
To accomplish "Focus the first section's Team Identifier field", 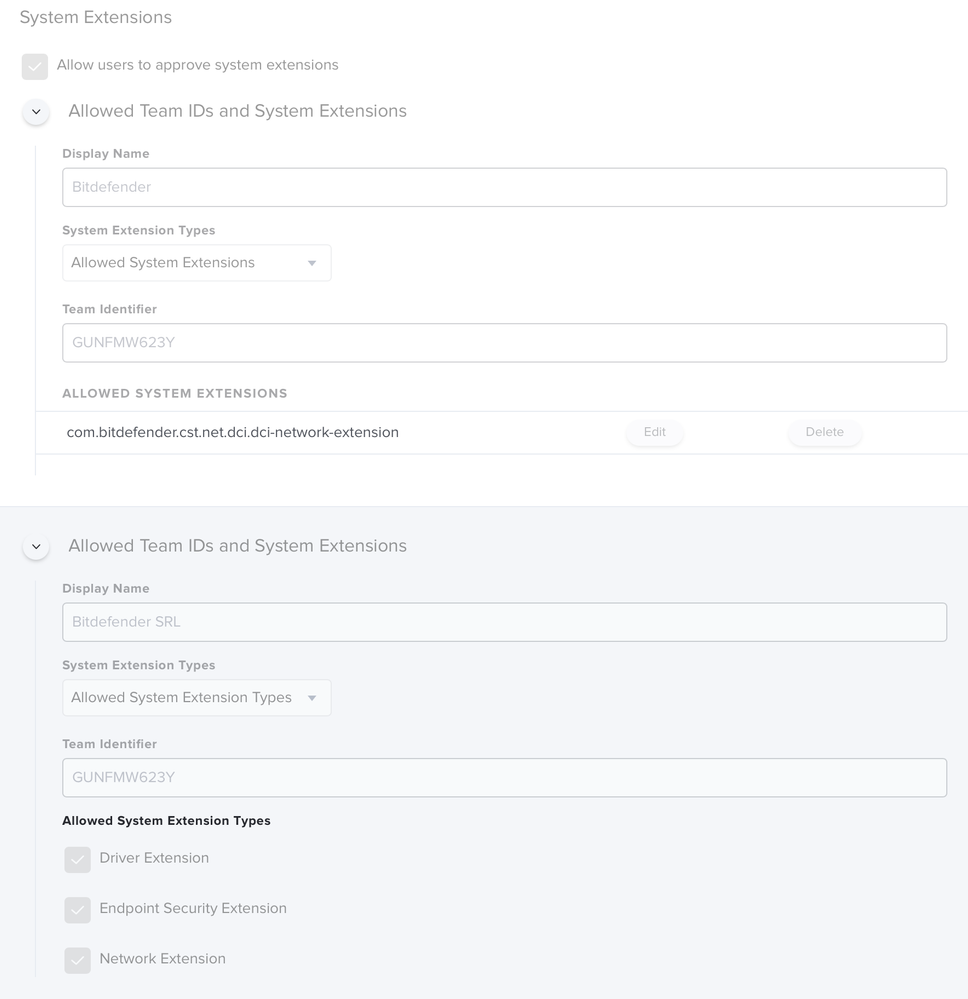I will (x=505, y=343).
